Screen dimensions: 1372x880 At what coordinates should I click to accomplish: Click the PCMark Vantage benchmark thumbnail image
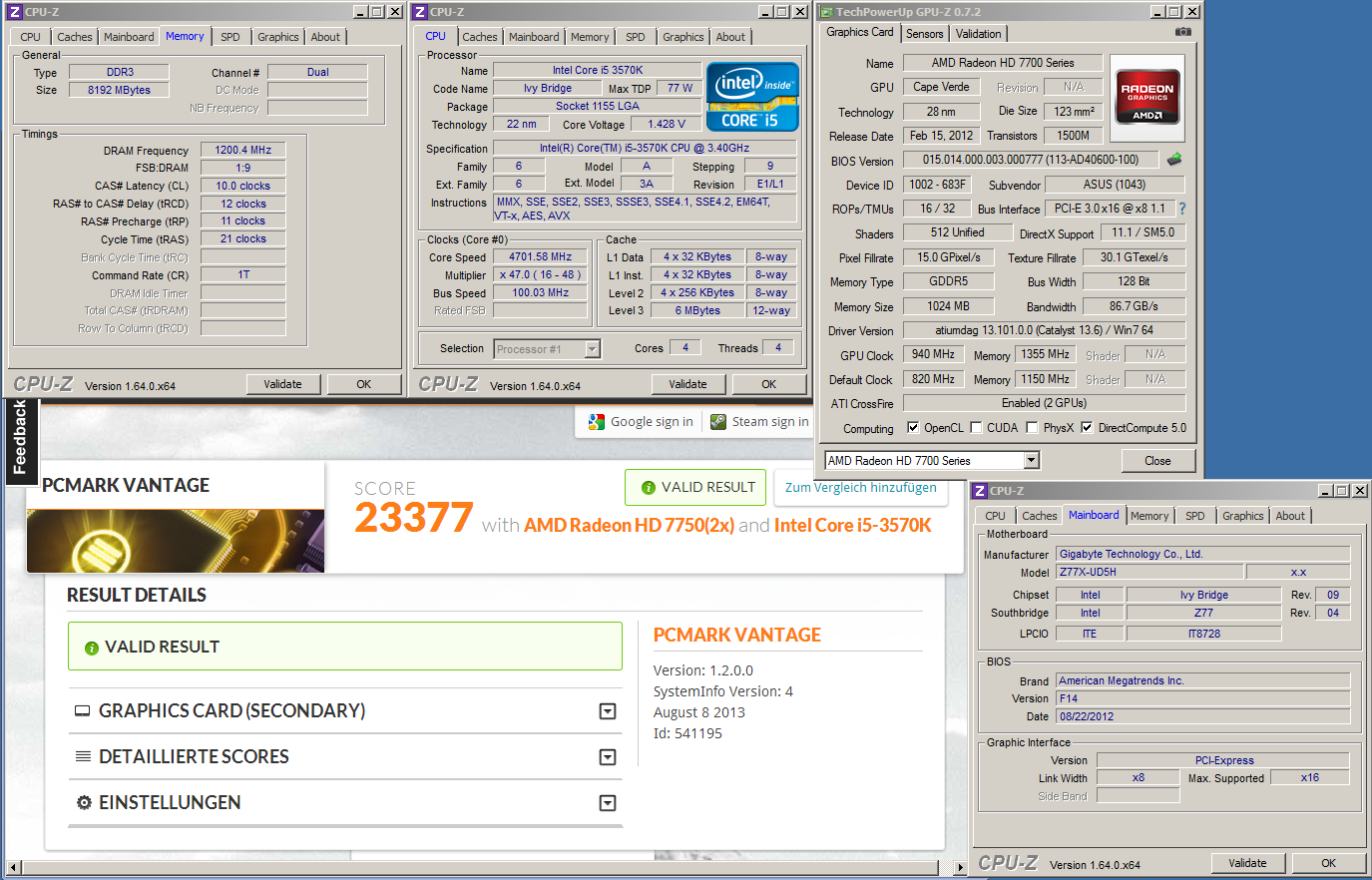pos(176,541)
